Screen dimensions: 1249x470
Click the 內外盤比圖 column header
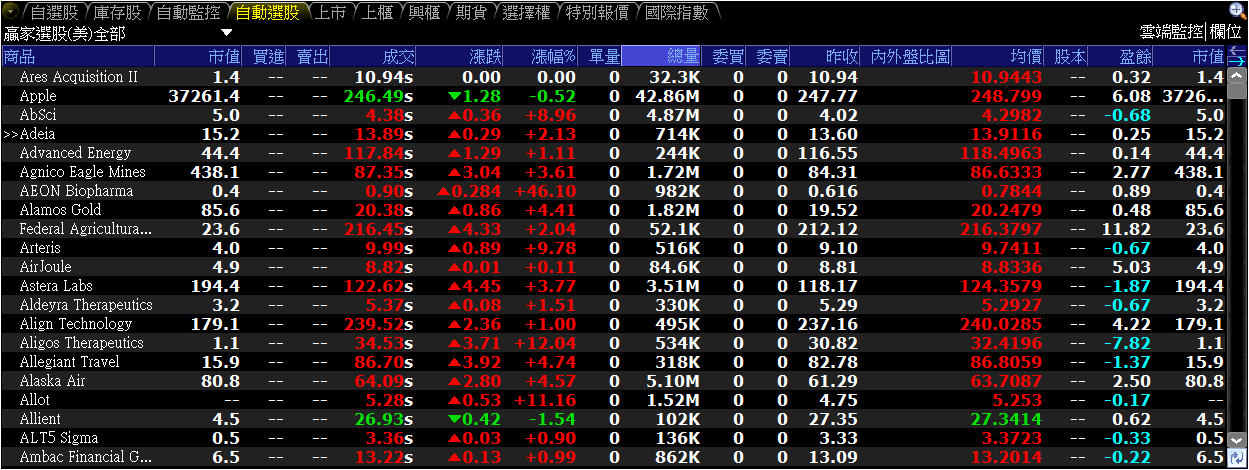click(x=908, y=56)
